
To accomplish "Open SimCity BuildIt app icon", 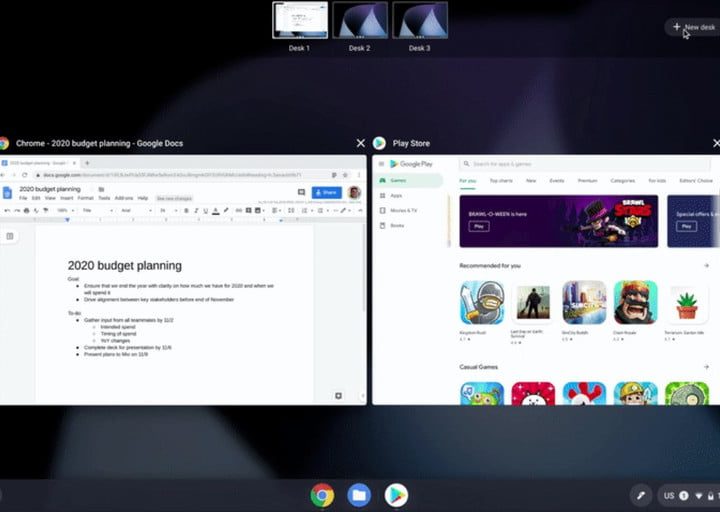I will pyautogui.click(x=585, y=303).
